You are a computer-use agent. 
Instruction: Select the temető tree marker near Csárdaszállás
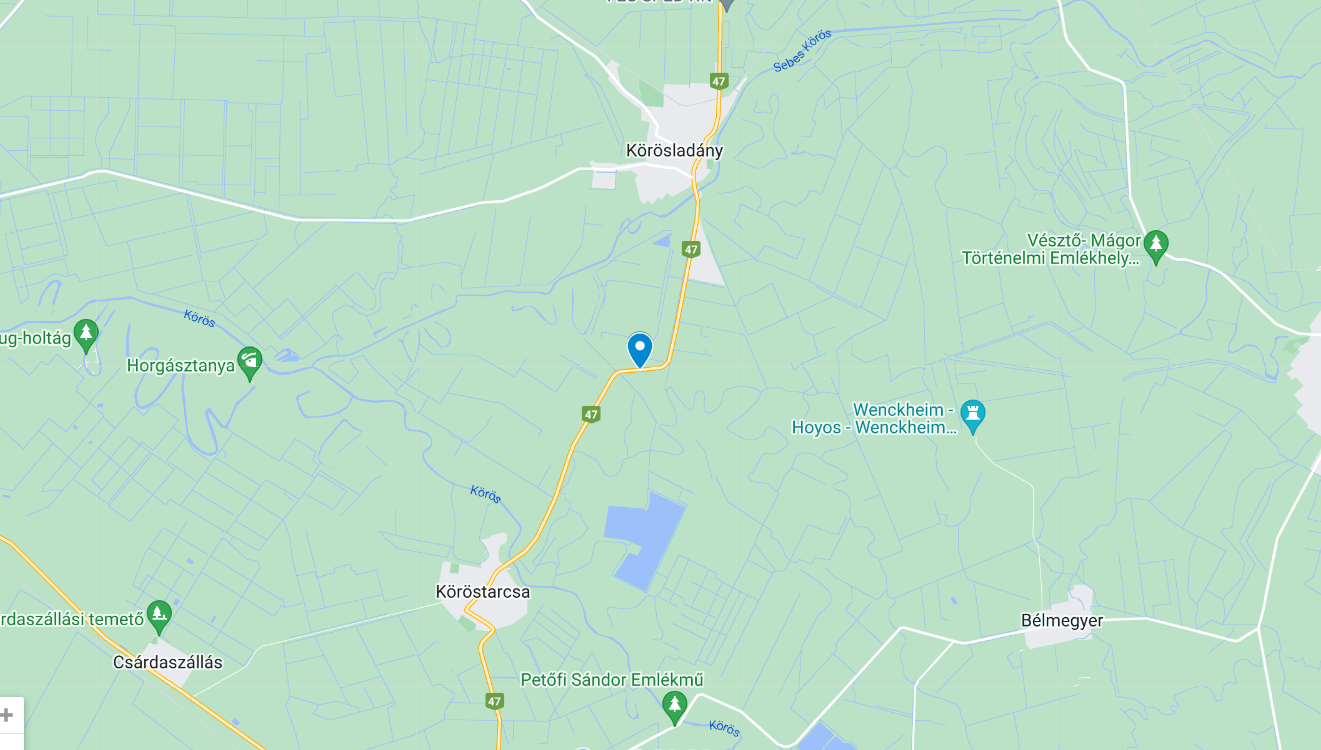click(x=159, y=616)
